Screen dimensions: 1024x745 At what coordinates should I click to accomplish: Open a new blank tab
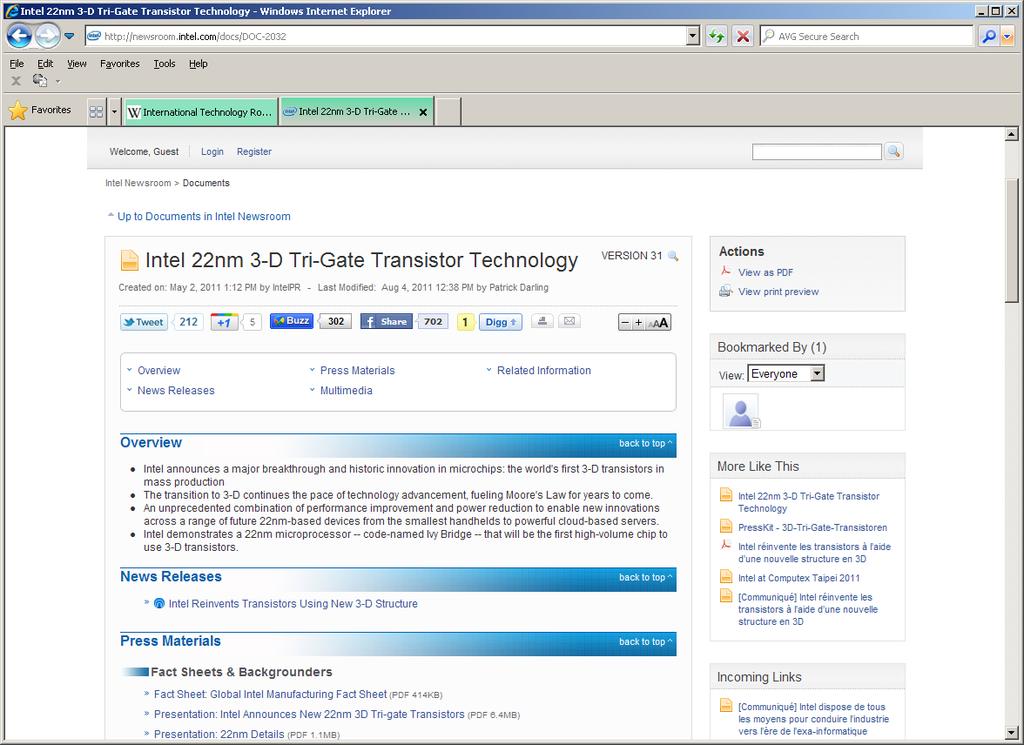click(x=448, y=112)
